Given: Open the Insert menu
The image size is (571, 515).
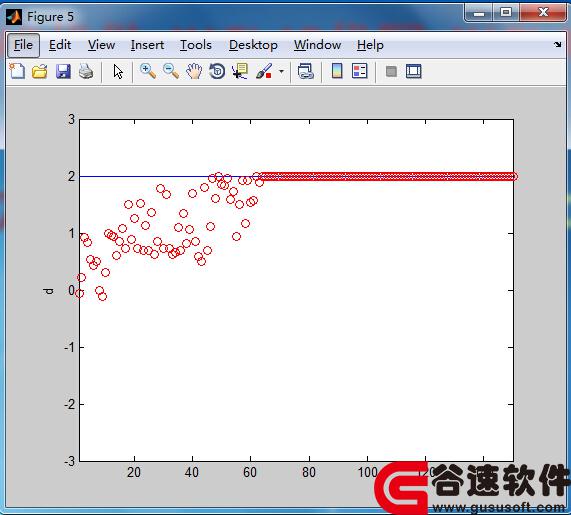Looking at the screenshot, I should tap(147, 45).
